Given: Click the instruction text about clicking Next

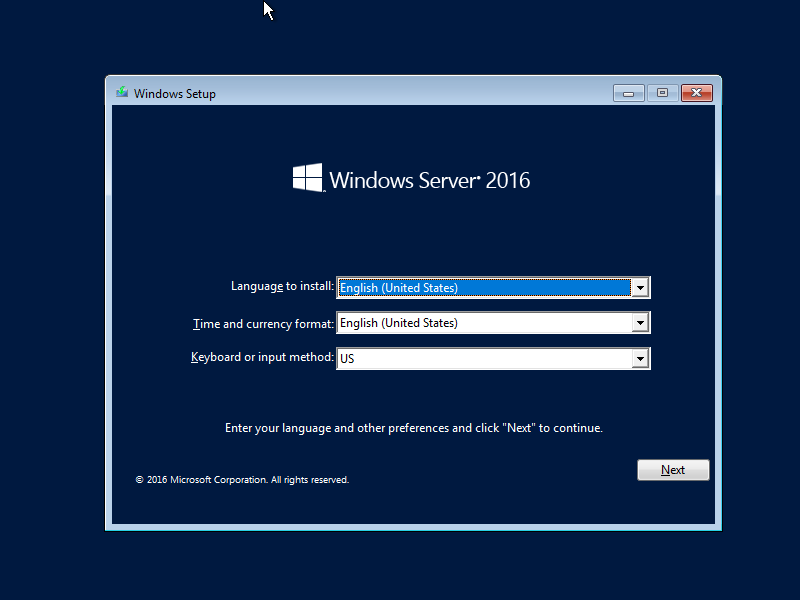Looking at the screenshot, I should tap(414, 427).
